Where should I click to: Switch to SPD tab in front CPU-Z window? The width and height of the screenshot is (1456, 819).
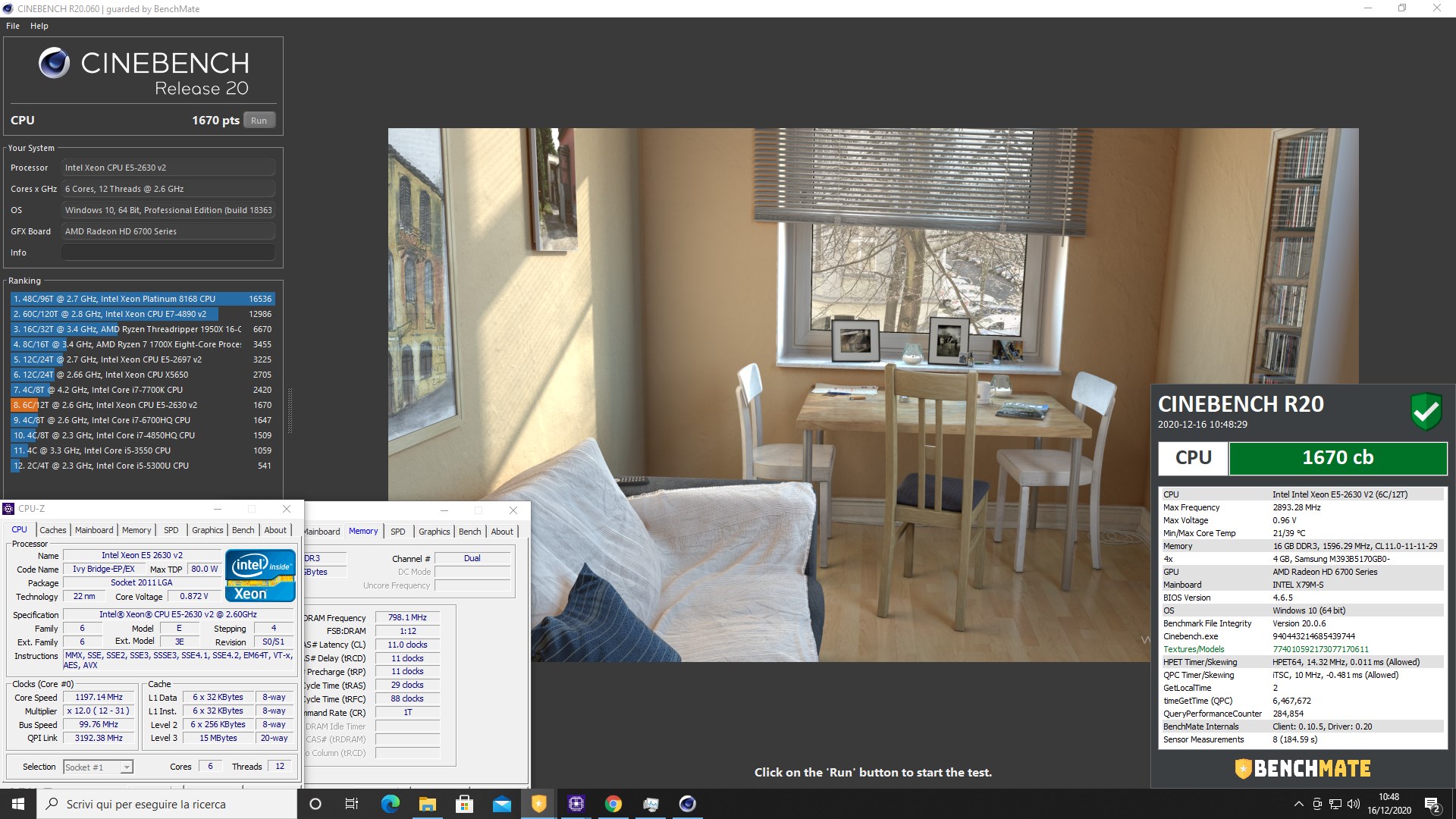171,530
